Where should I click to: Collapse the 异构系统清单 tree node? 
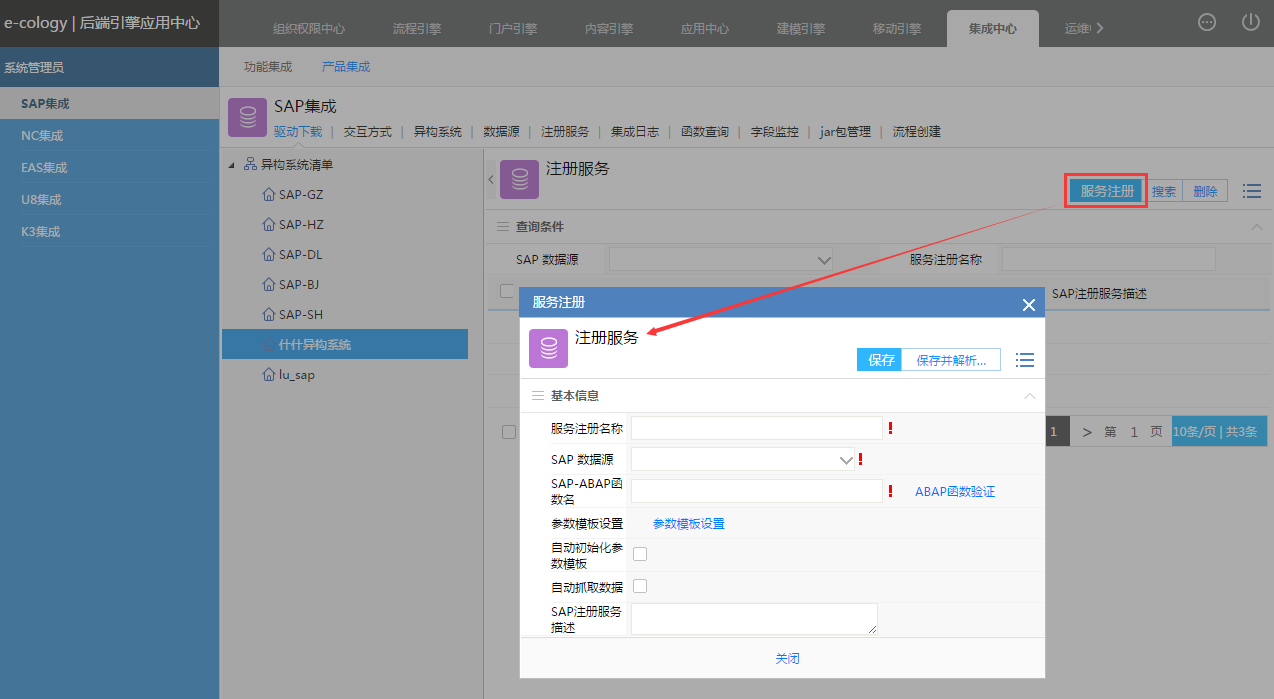(x=233, y=165)
